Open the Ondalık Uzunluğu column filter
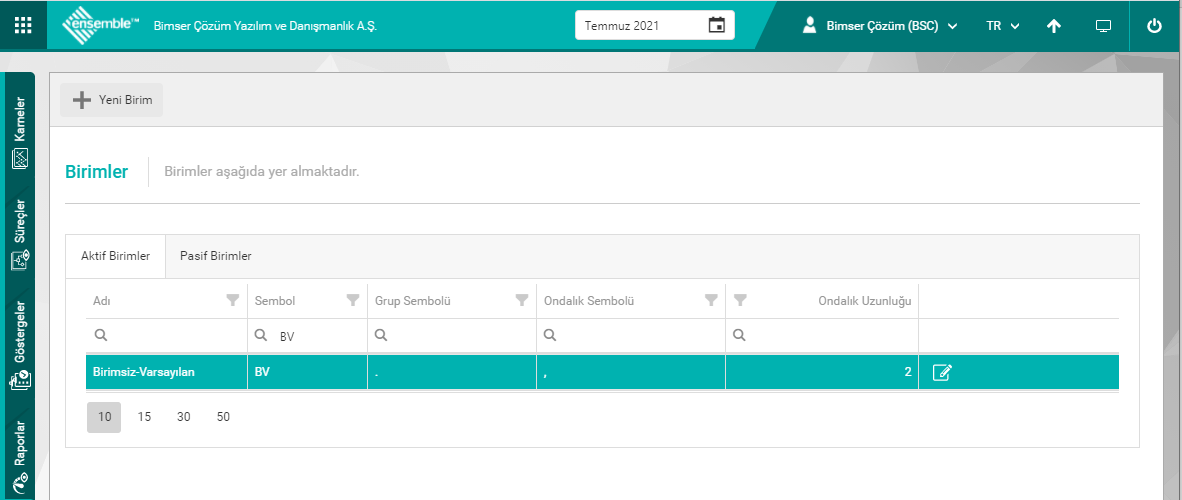Image resolution: width=1182 pixels, height=500 pixels. point(740,300)
